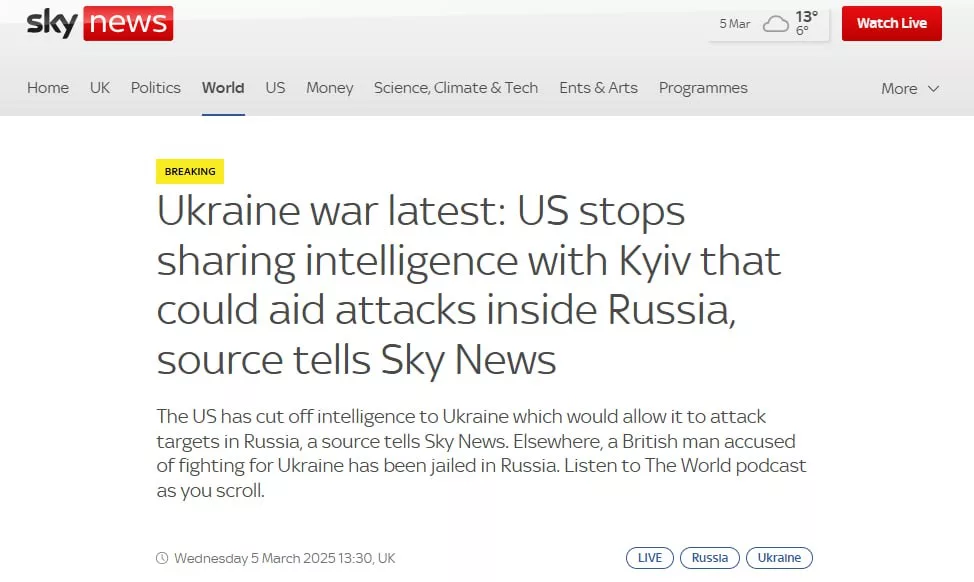The image size is (974, 582).
Task: Open the Ukraine topic tag
Action: [779, 558]
